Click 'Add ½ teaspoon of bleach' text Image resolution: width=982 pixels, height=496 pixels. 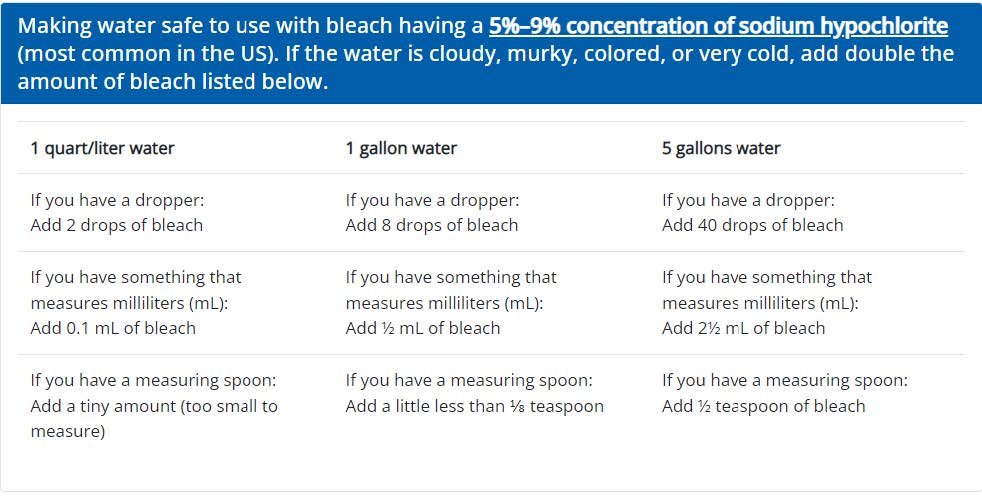click(x=763, y=406)
